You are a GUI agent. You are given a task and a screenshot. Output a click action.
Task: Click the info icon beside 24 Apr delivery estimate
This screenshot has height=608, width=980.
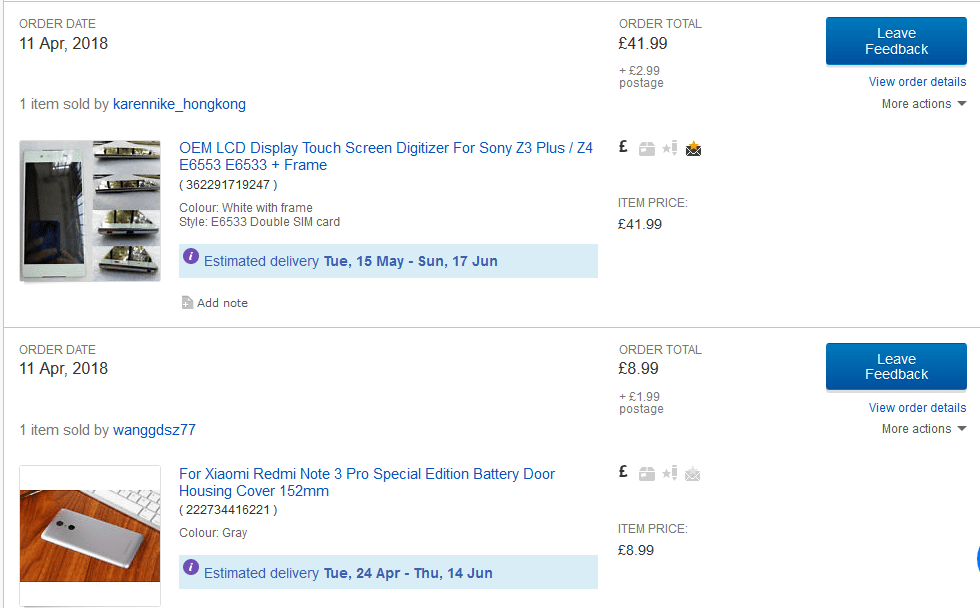point(191,571)
